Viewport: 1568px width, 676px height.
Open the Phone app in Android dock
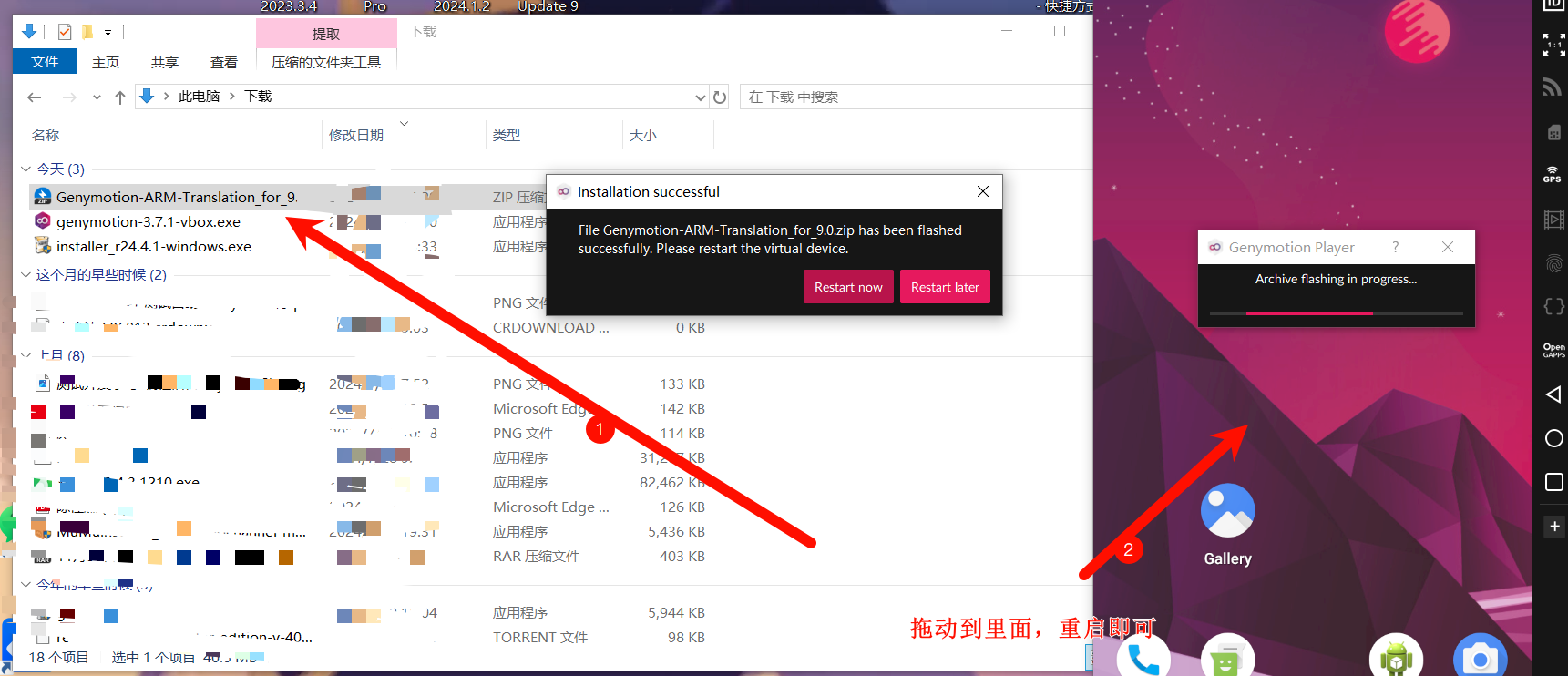pyautogui.click(x=1143, y=656)
